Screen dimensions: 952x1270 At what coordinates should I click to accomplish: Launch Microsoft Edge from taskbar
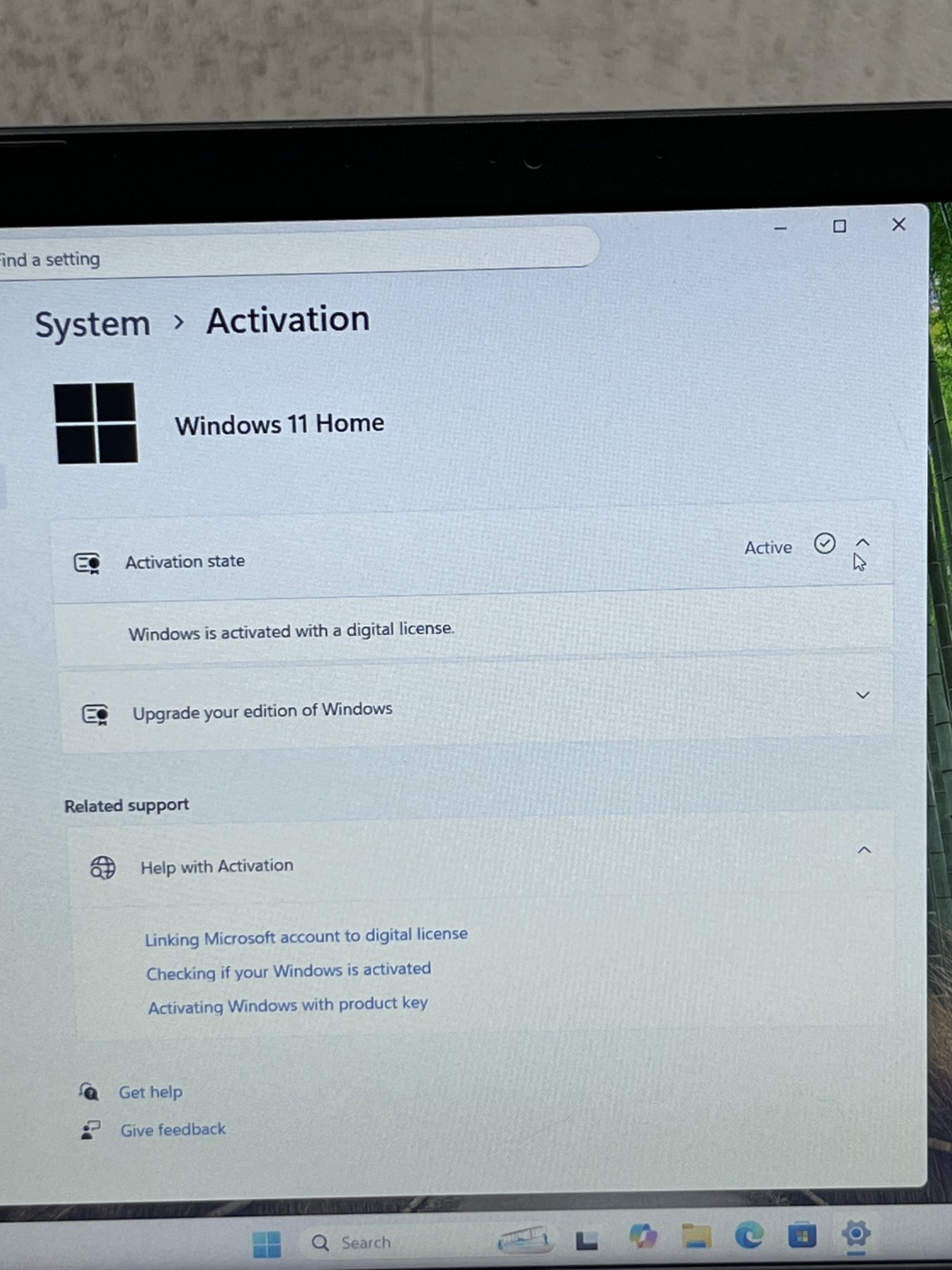coord(749,1235)
